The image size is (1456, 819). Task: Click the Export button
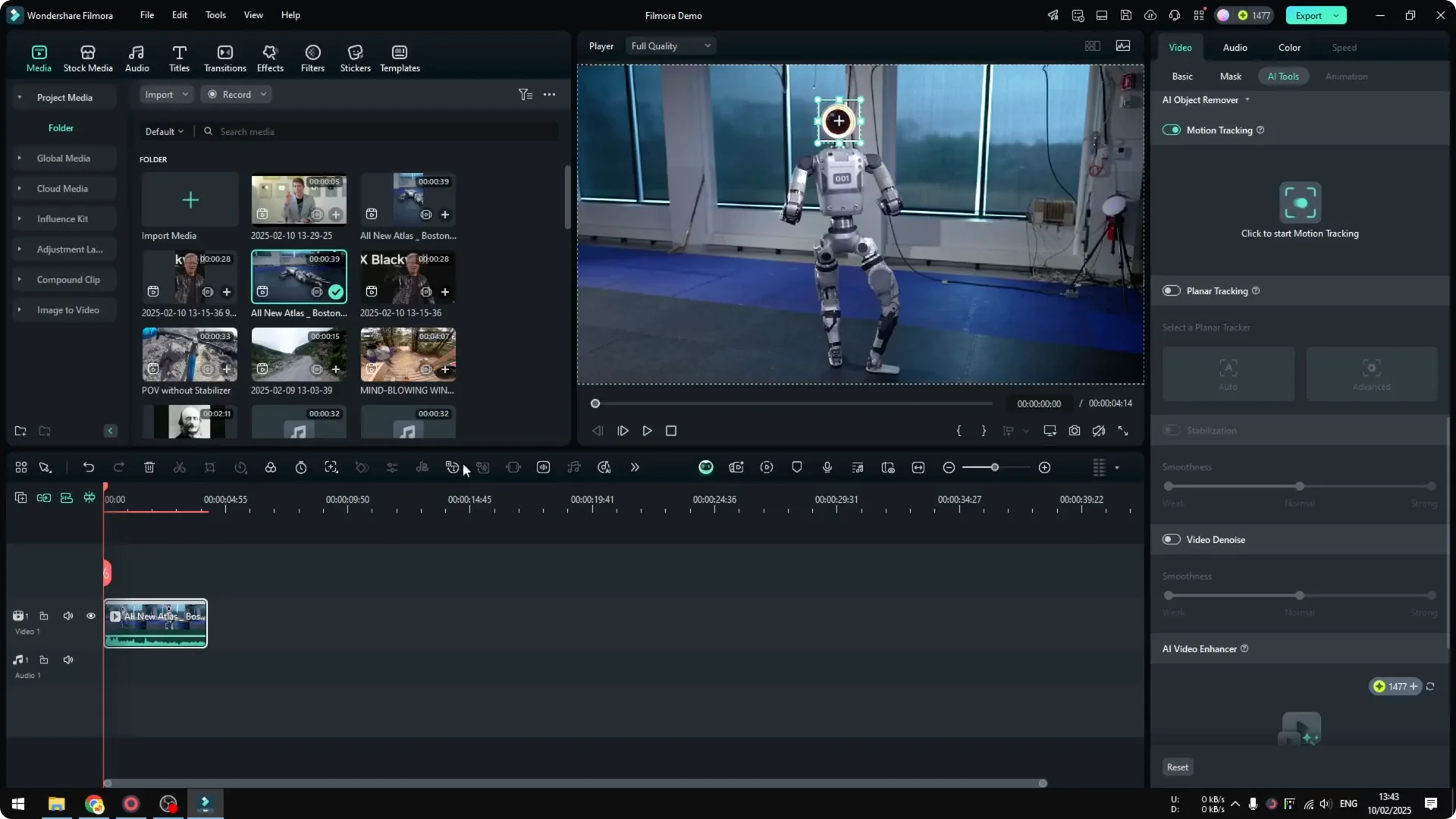pos(1310,15)
